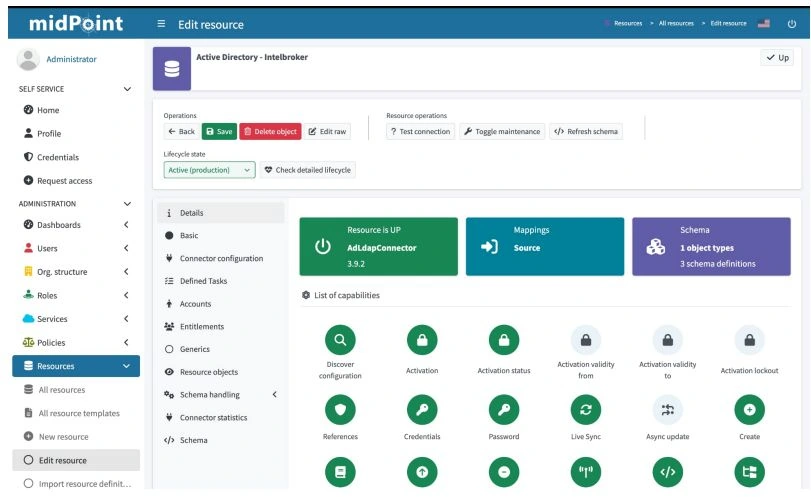Image resolution: width=811 pixels, height=497 pixels.
Task: Collapse the Resources menu section
Action: 76,366
